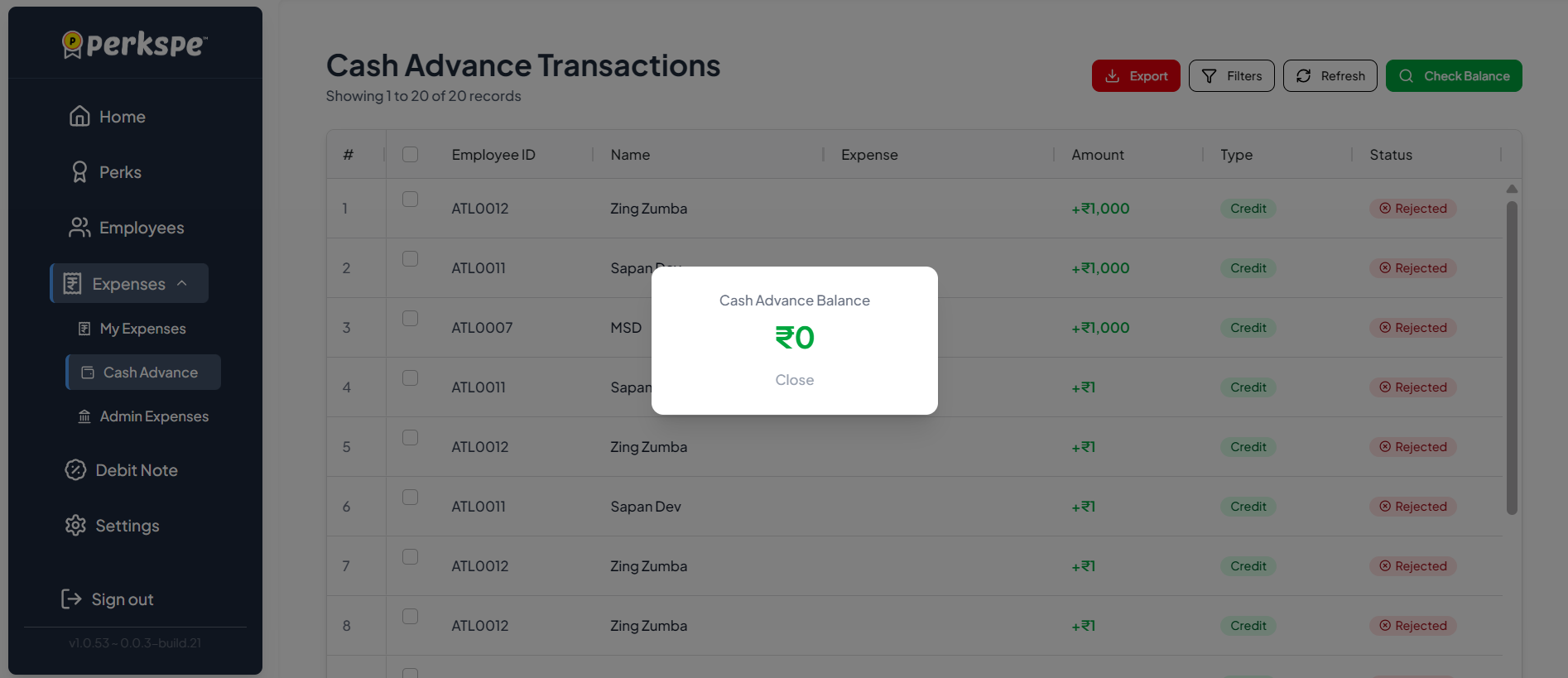Open the Employees section icon

(x=79, y=227)
